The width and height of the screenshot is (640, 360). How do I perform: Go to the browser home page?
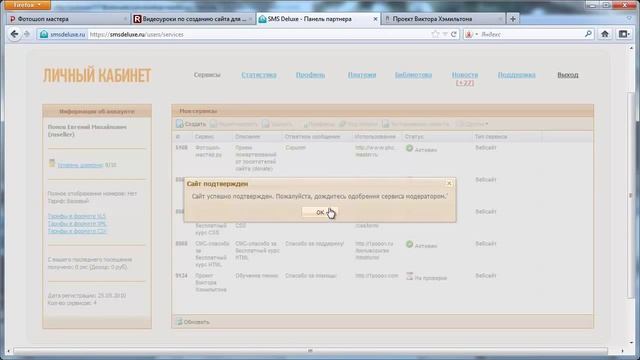604,34
